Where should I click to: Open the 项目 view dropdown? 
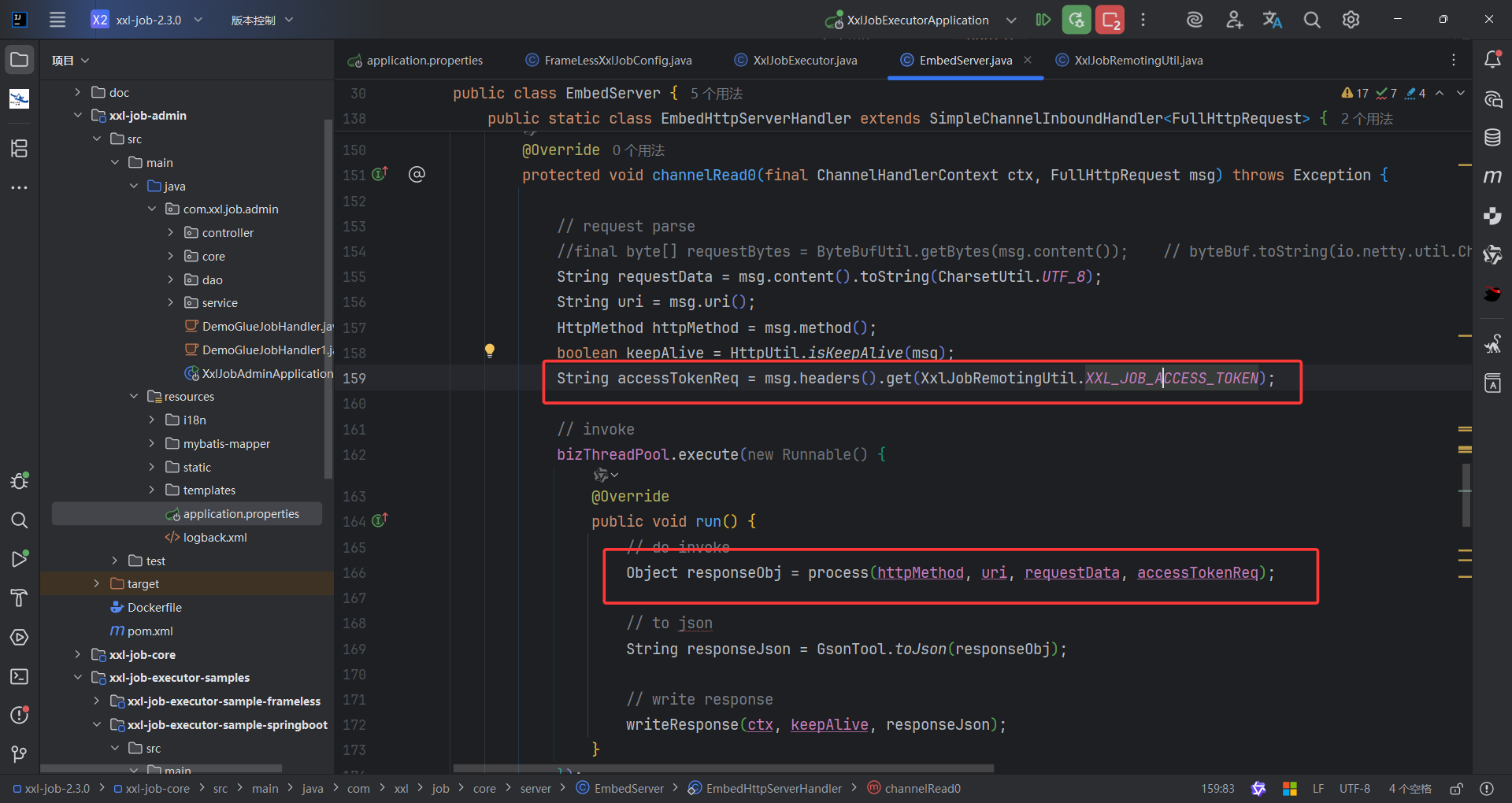click(x=70, y=61)
